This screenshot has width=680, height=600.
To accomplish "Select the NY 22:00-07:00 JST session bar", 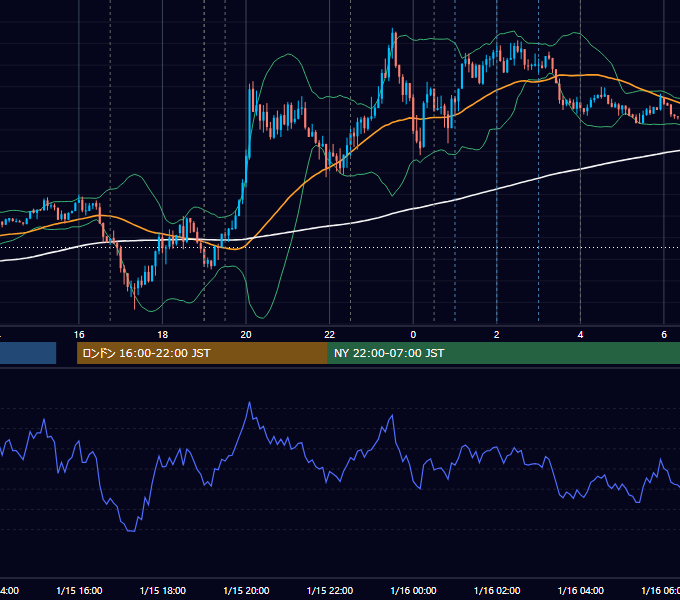I will click(503, 353).
